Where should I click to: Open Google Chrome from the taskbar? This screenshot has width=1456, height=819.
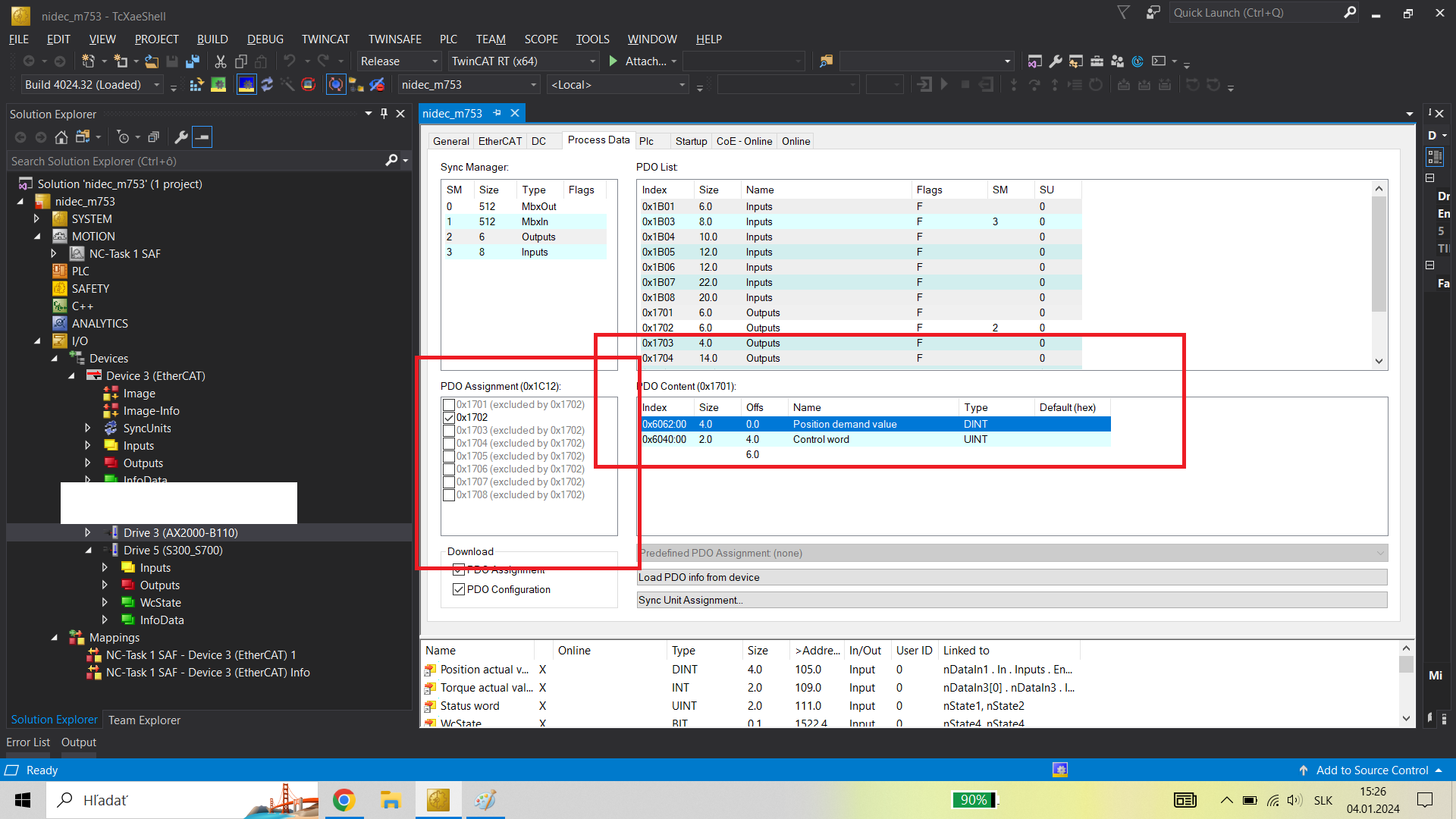click(x=344, y=800)
